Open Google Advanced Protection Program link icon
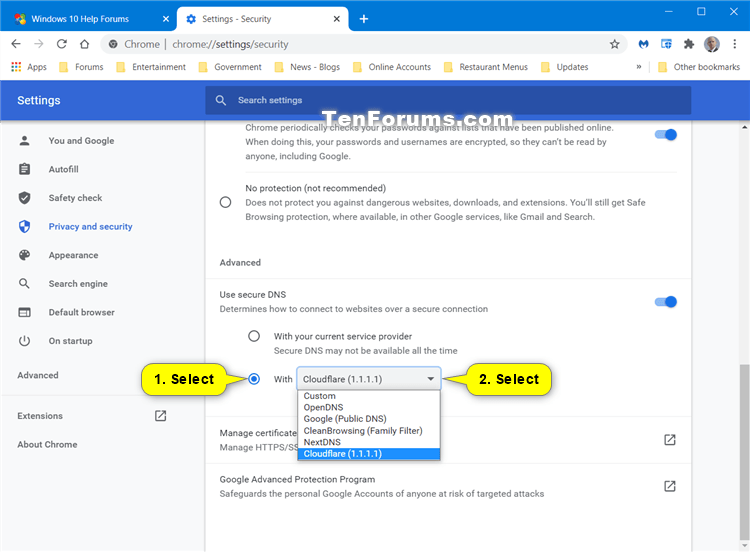Screen dimensions: 750x552 670,486
